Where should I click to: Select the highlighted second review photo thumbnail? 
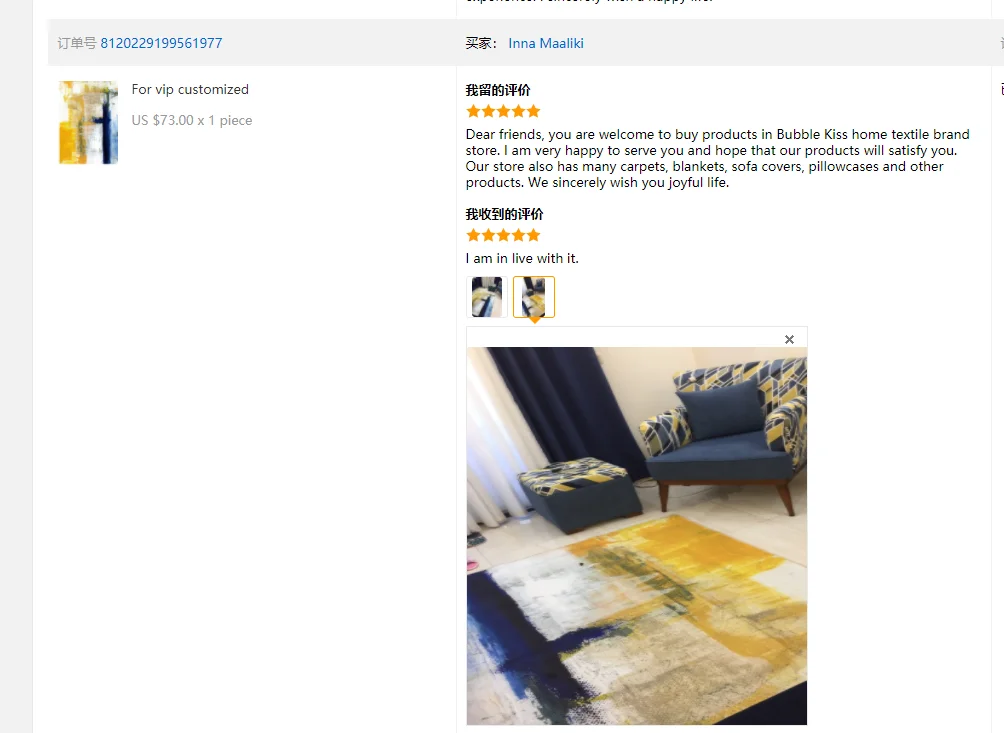[533, 297]
